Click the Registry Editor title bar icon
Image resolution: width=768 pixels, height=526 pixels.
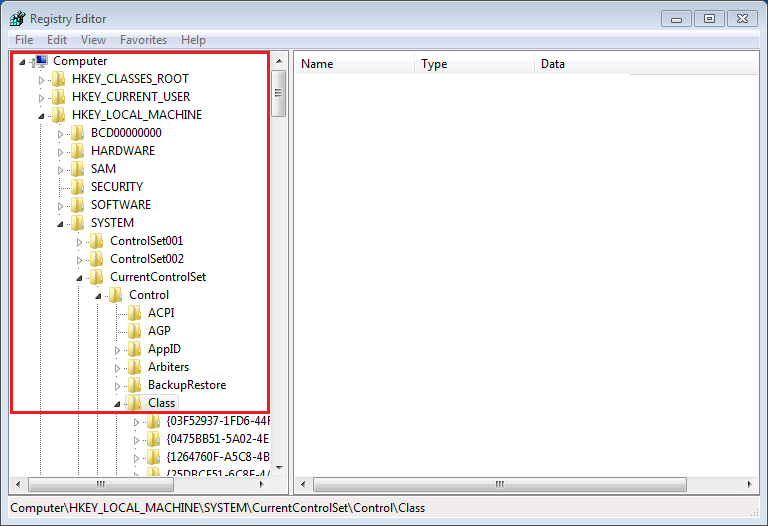(x=18, y=19)
